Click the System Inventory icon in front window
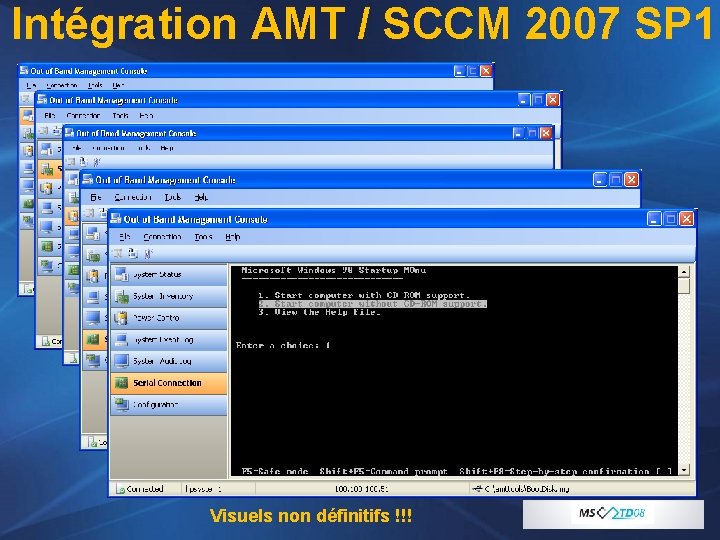The width and height of the screenshot is (720, 540). [122, 297]
